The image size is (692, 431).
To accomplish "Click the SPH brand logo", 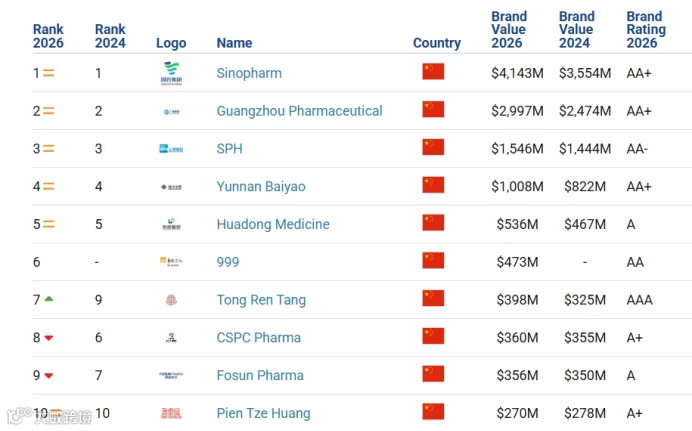I will click(171, 149).
